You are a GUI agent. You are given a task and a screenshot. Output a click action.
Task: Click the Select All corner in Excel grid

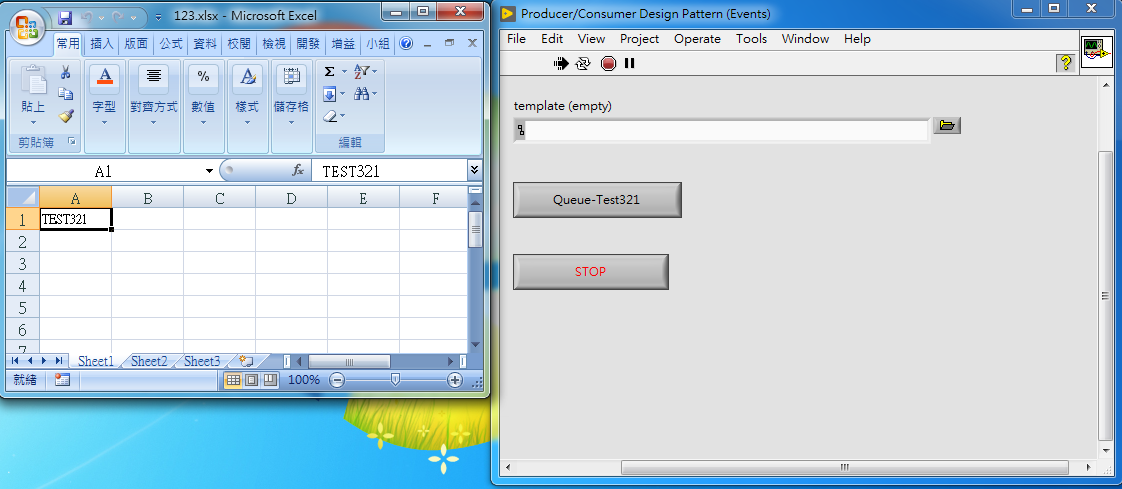[x=23, y=198]
